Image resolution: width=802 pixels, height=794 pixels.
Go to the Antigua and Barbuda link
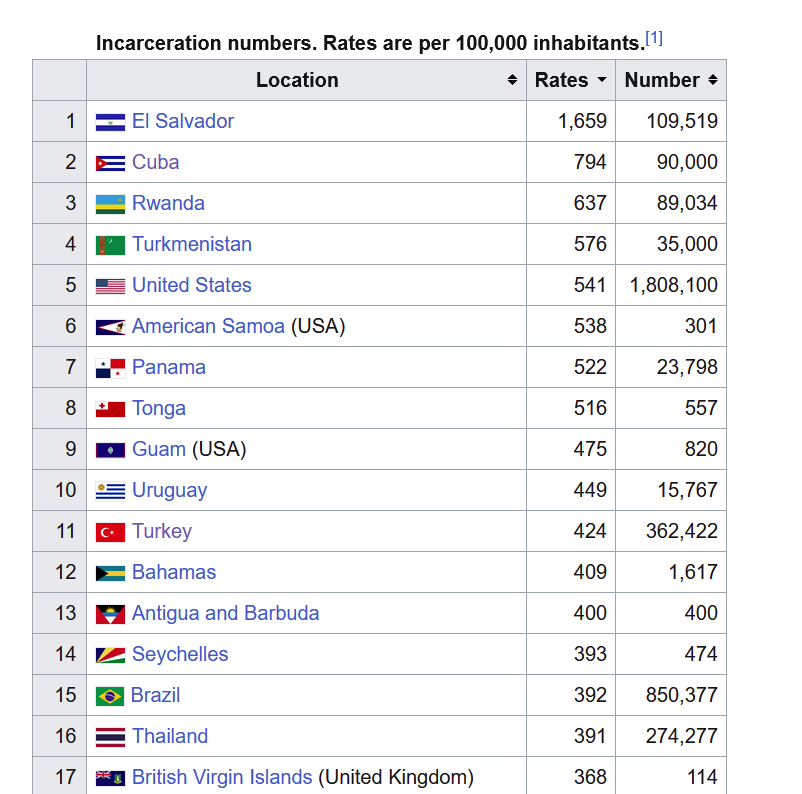coord(226,613)
